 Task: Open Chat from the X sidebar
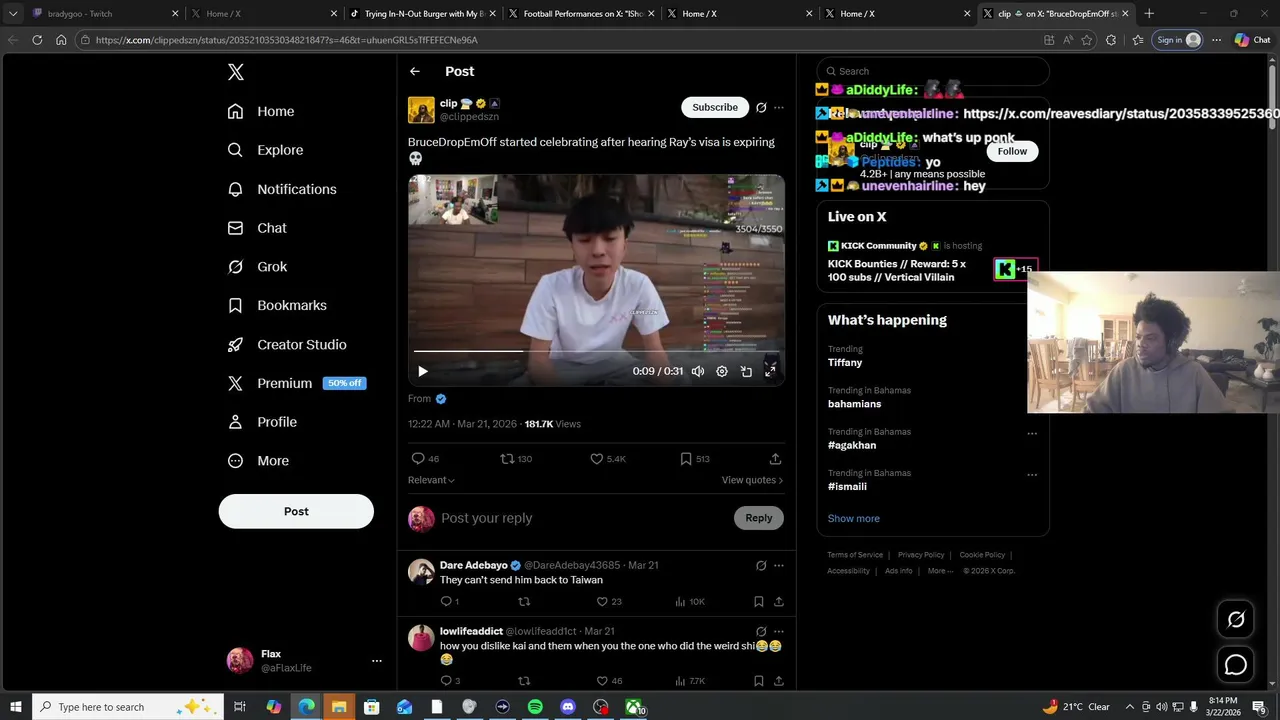[x=257, y=228]
